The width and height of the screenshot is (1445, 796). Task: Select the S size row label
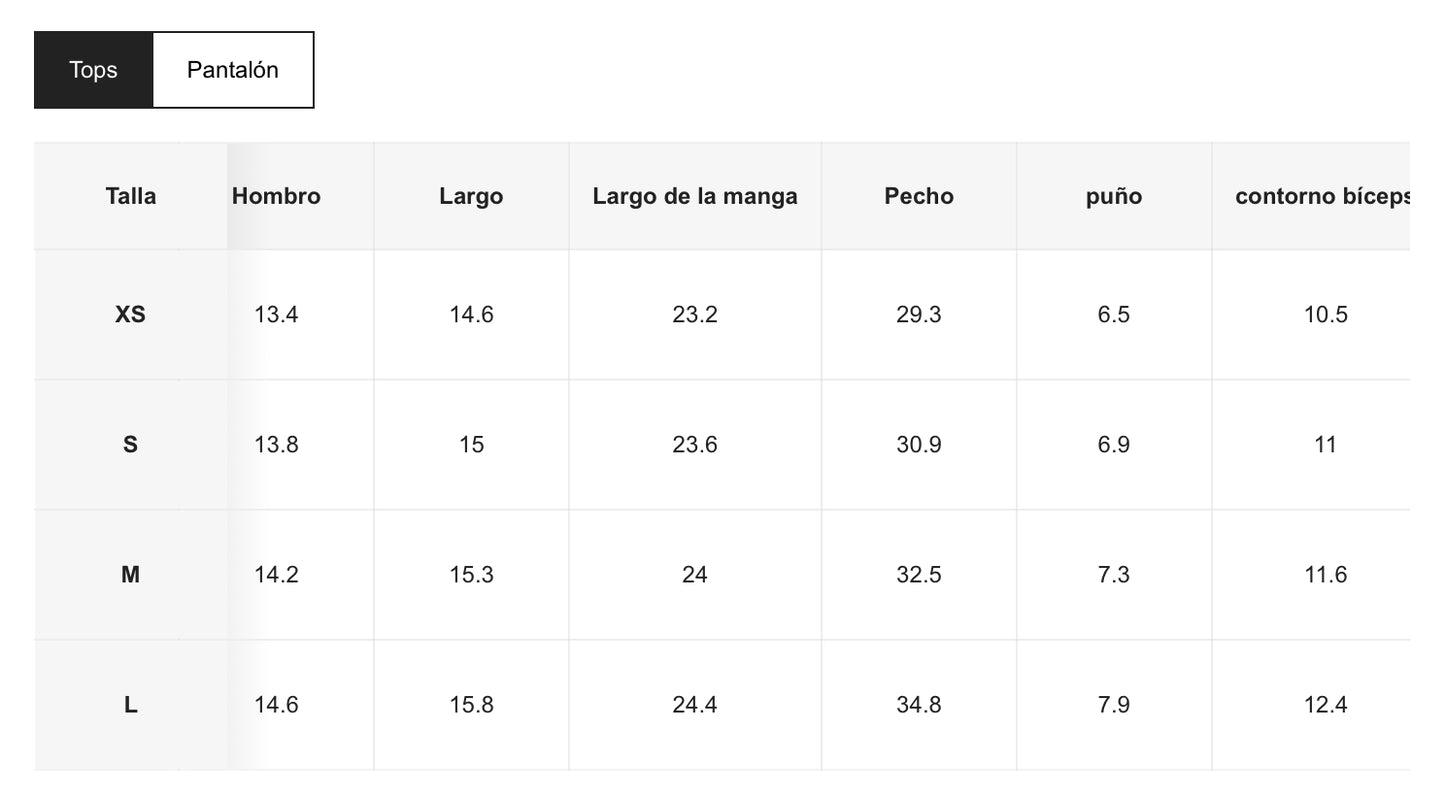point(131,445)
